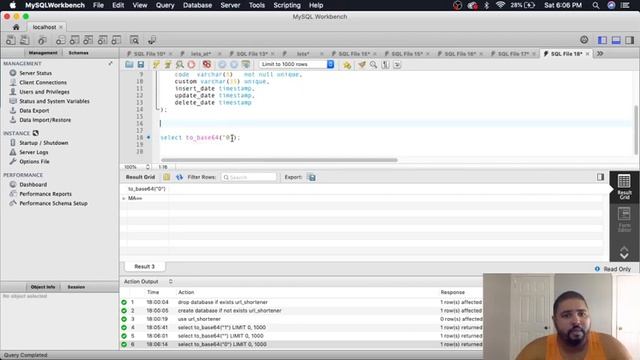Execute the whole script with the lightning icon

(x=156, y=64)
